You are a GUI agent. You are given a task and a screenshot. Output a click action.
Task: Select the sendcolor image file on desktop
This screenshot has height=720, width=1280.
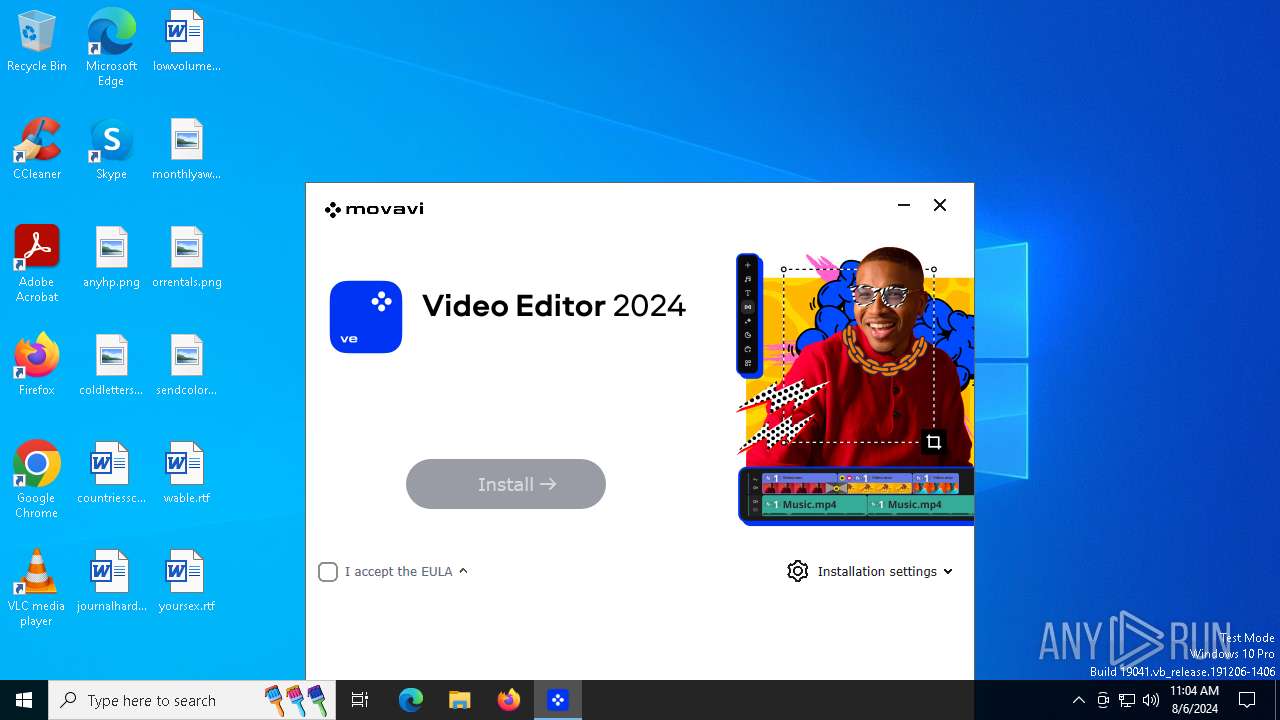click(x=186, y=366)
